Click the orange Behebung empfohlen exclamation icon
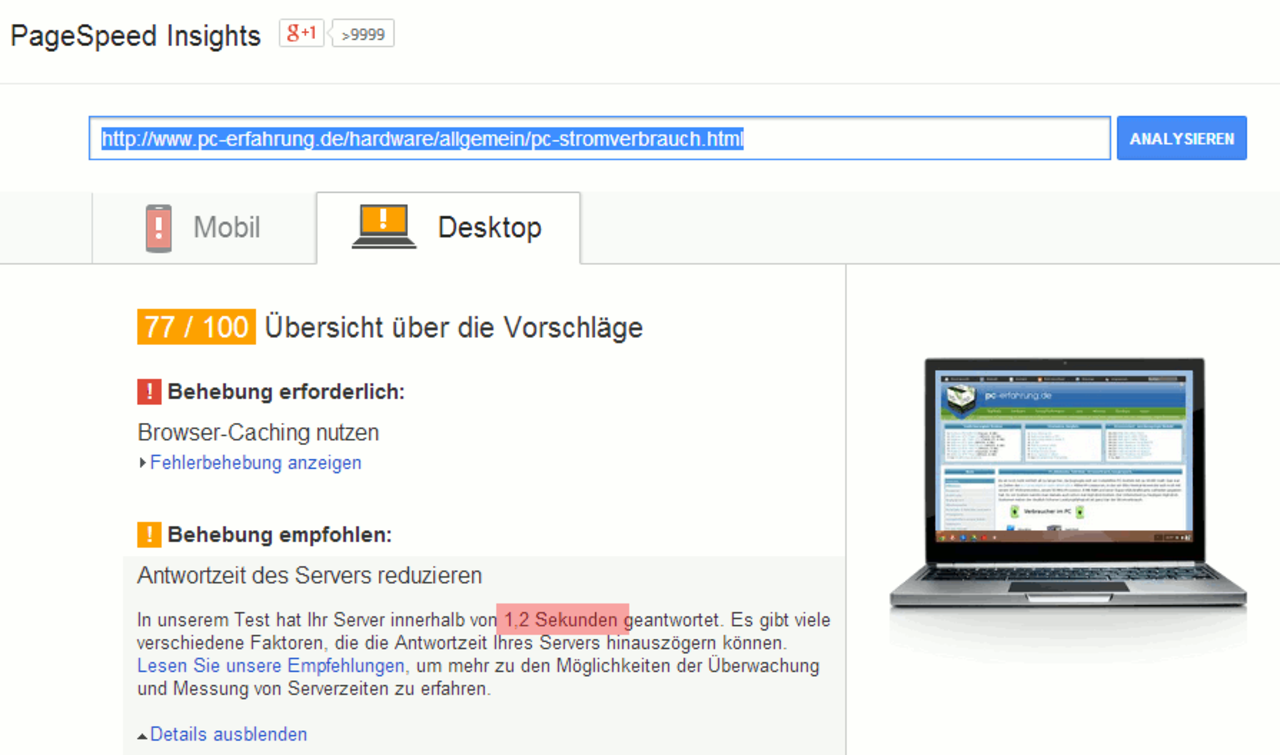The image size is (1280, 755). click(149, 535)
